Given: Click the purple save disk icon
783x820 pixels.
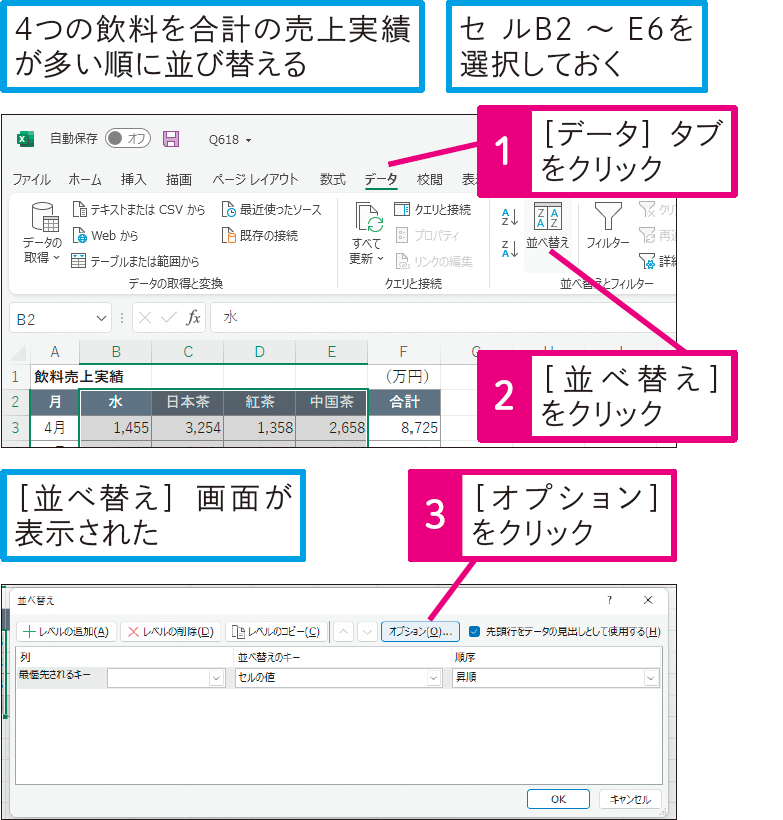Looking at the screenshot, I should [171, 139].
